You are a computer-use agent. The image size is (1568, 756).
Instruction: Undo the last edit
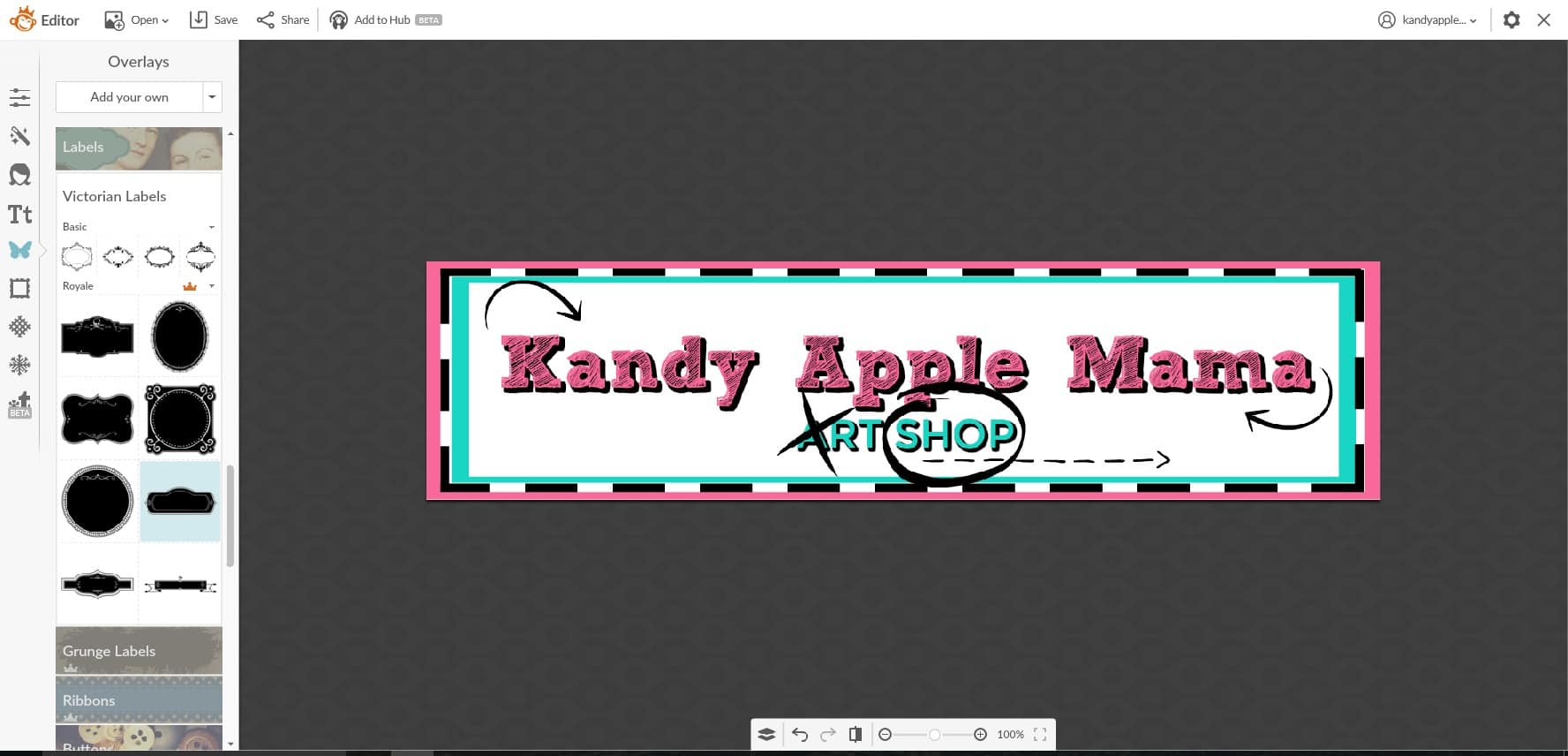coord(800,735)
